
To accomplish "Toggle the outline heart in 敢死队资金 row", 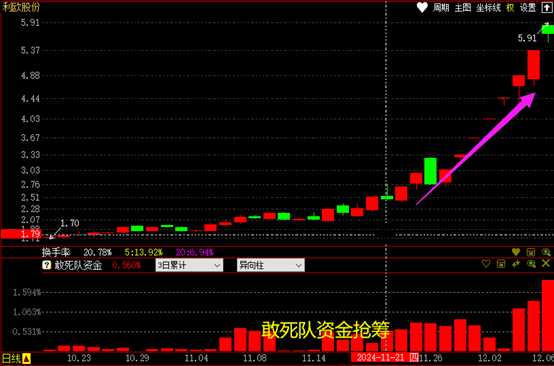I will [x=486, y=264].
